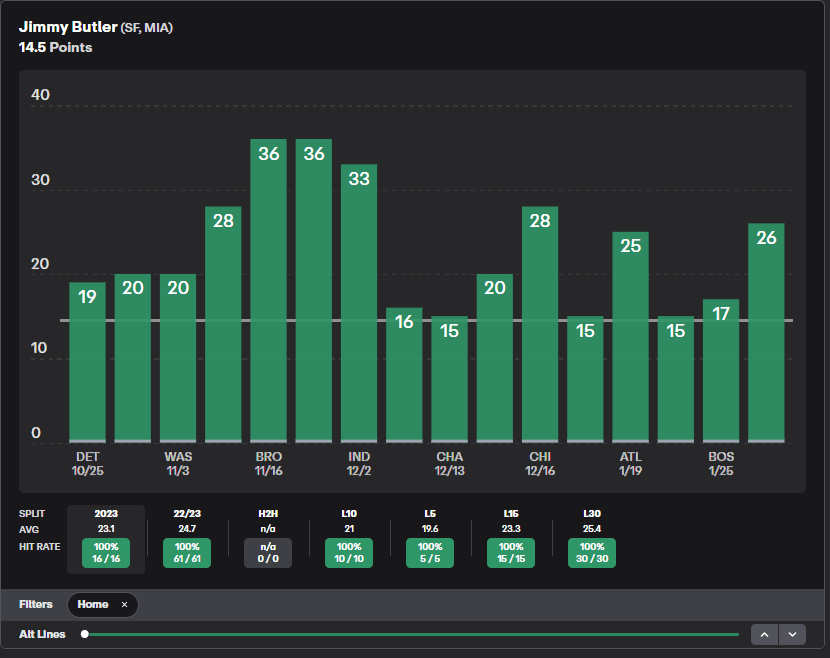Select the L30 split tab
This screenshot has width=830, height=658.
point(592,539)
